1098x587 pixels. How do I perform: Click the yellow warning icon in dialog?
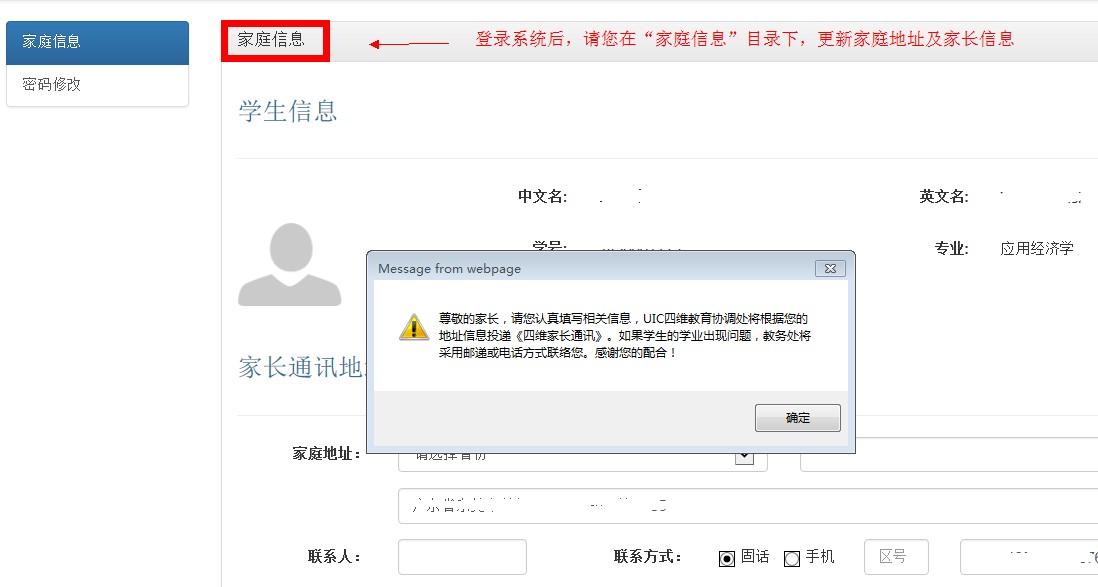coord(413,326)
